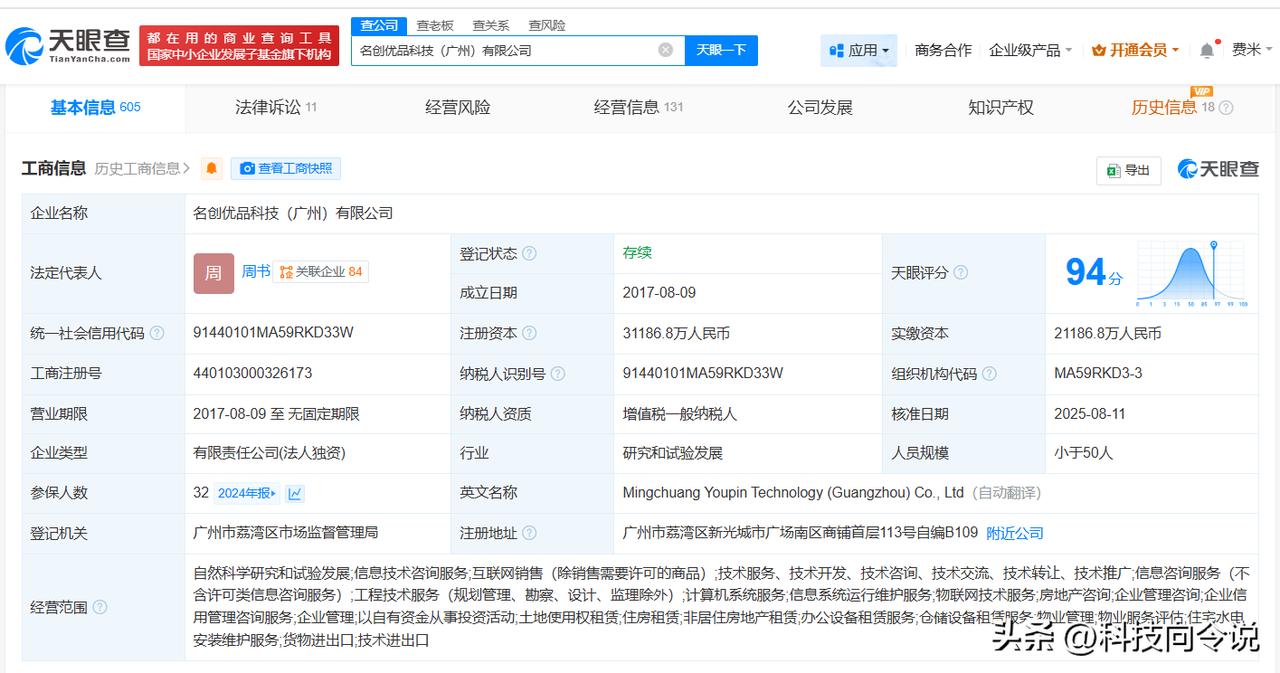
Task: Click help icon beside 历史信息 tab
Action: pos(1226,108)
